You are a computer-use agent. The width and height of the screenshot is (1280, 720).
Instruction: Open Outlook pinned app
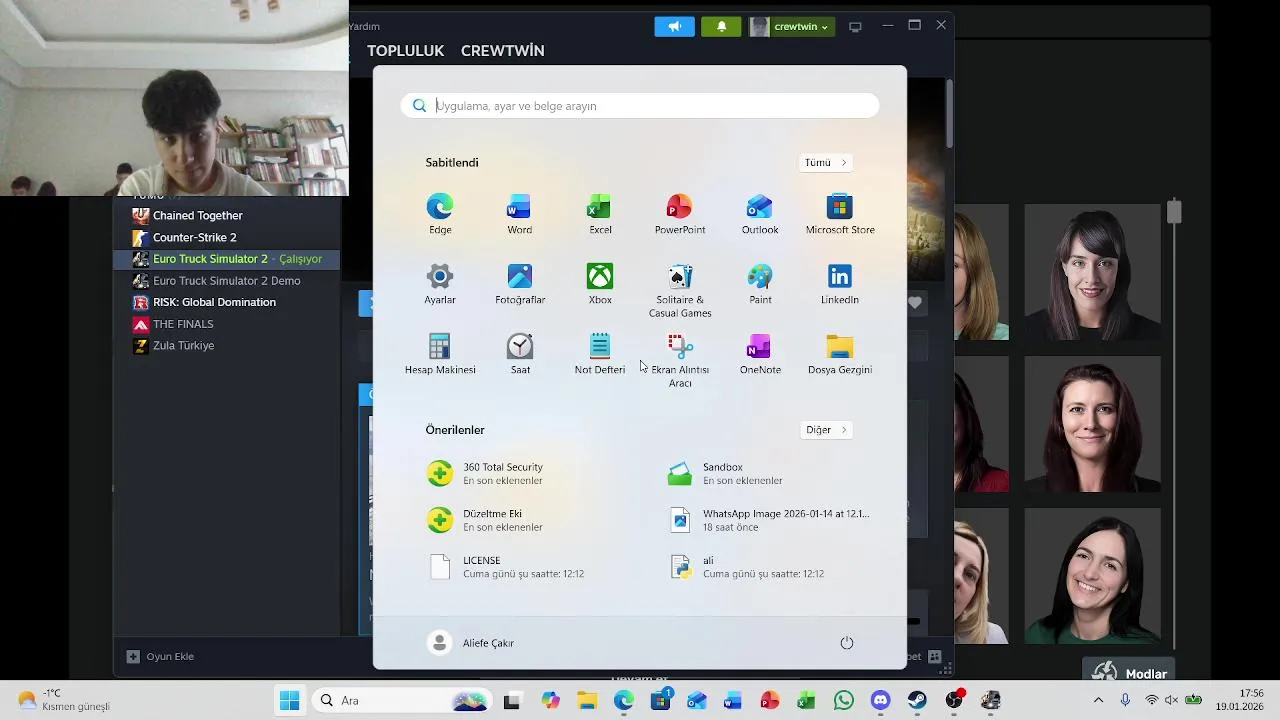760,215
